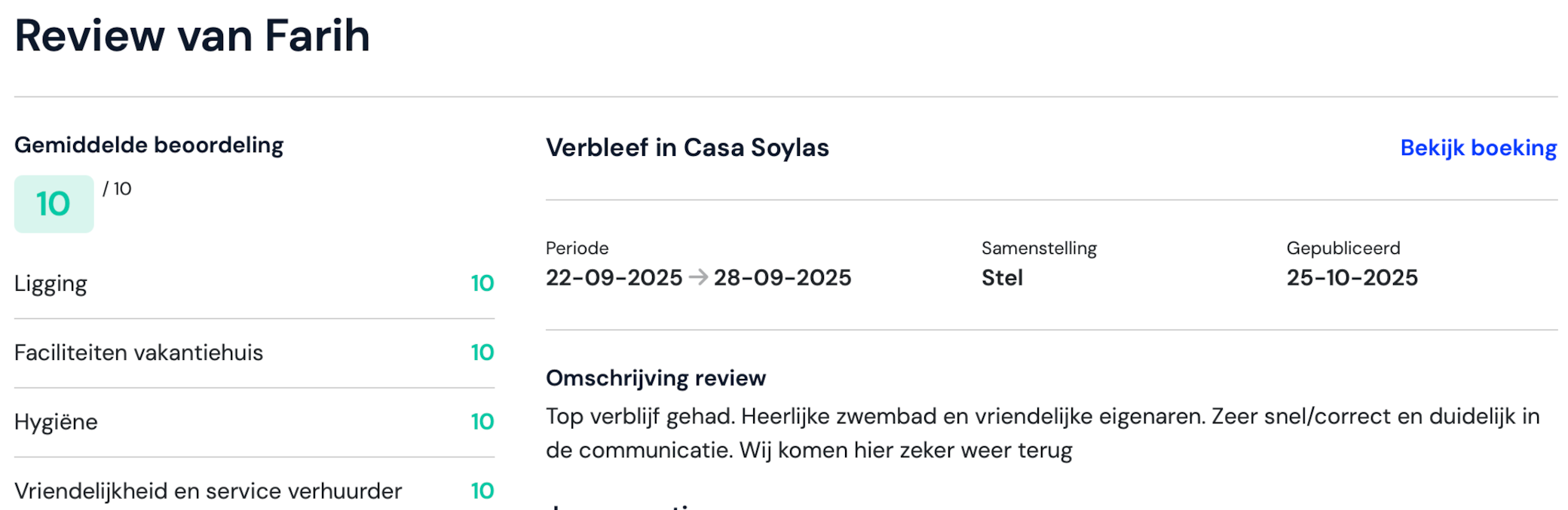Click 'Vriendelijkheid en service verhuurder' label

(207, 490)
